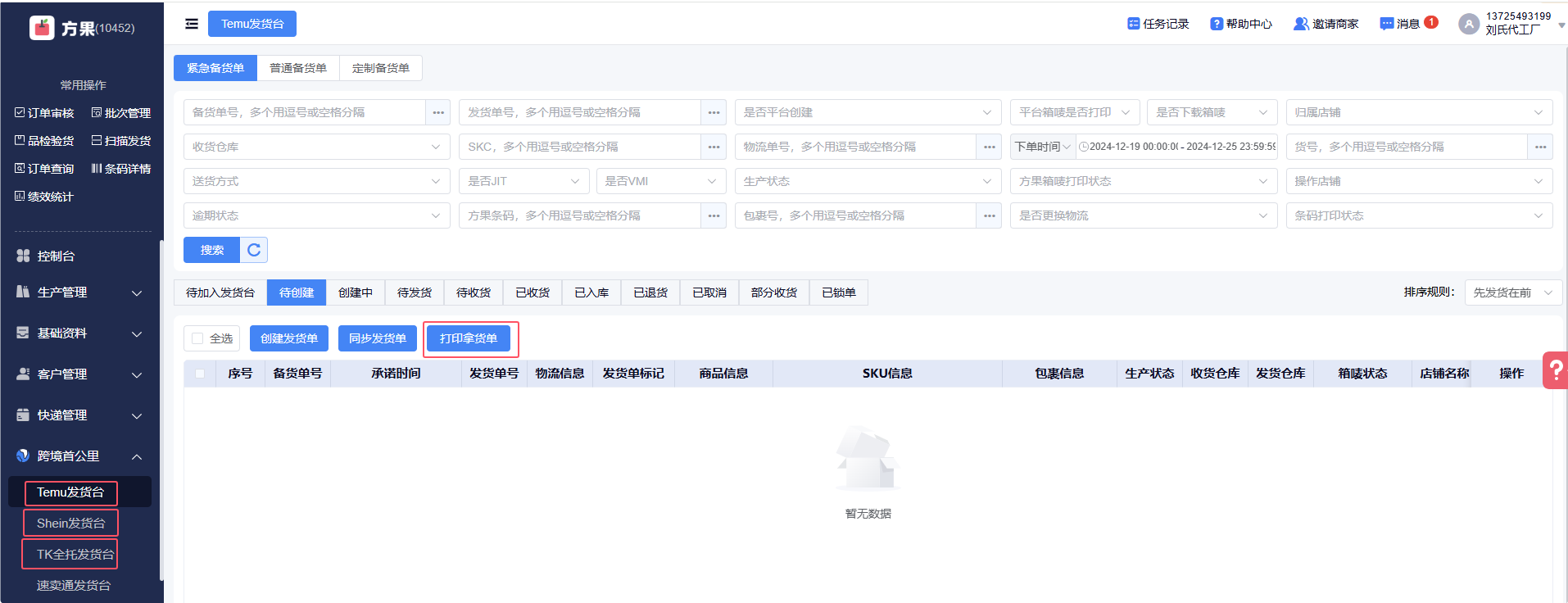Toggle the table header row checkbox
The image size is (1568, 603).
[200, 374]
